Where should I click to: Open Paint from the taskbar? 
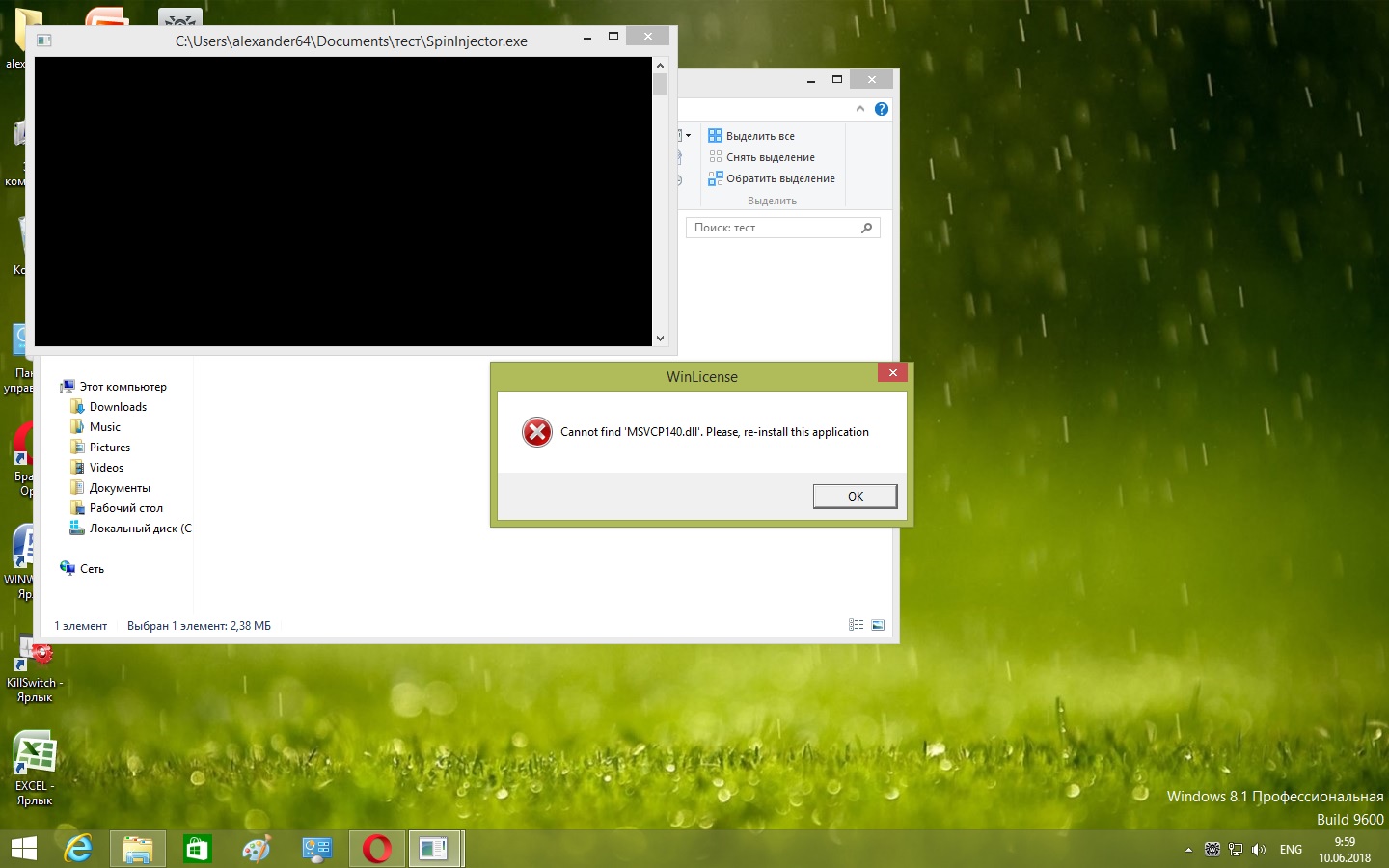coord(257,849)
